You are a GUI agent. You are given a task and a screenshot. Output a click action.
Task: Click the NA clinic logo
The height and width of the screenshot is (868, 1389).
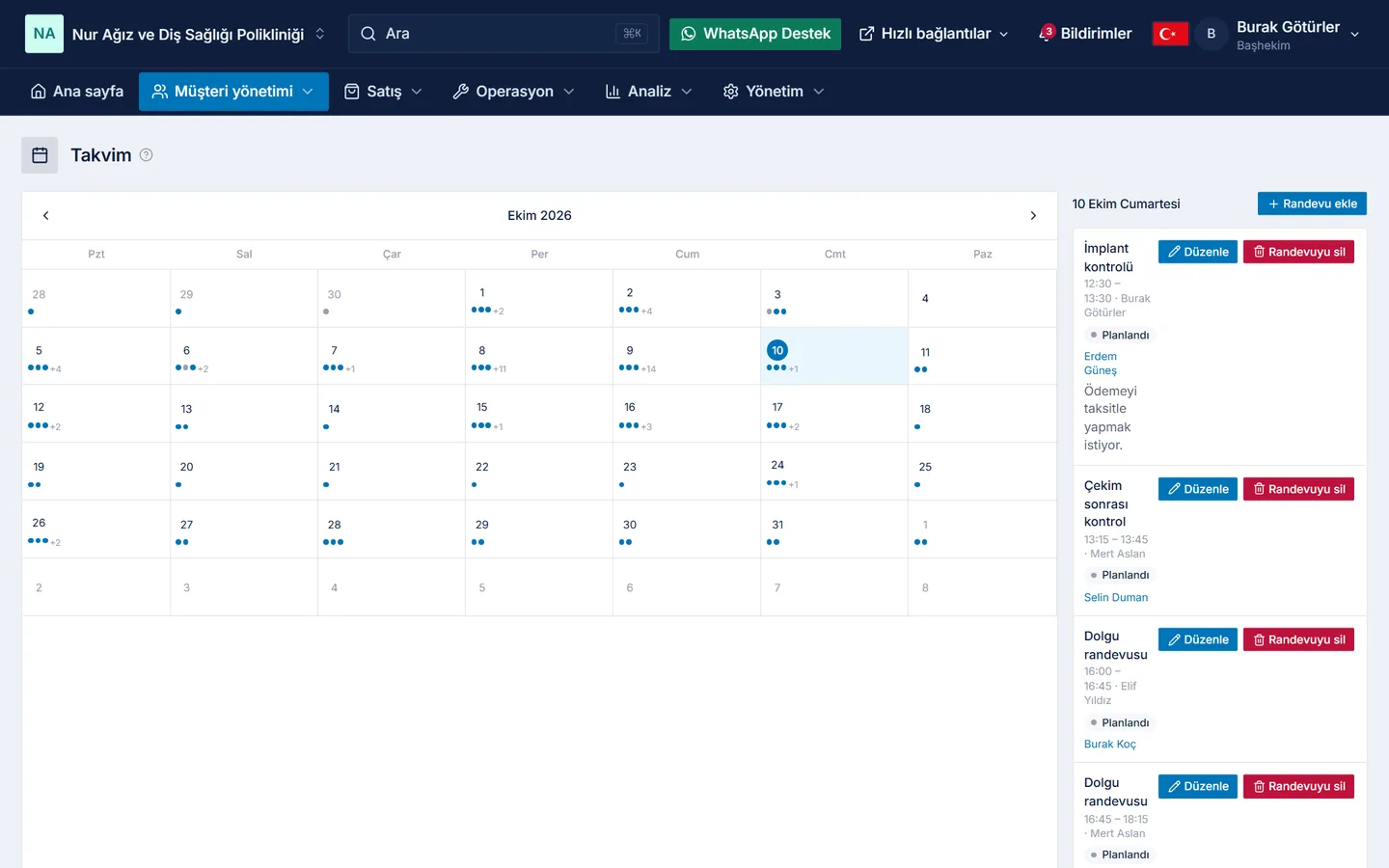(x=44, y=34)
